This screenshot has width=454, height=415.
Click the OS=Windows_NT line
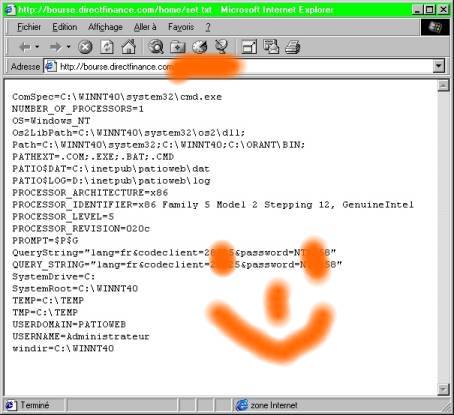(51, 121)
